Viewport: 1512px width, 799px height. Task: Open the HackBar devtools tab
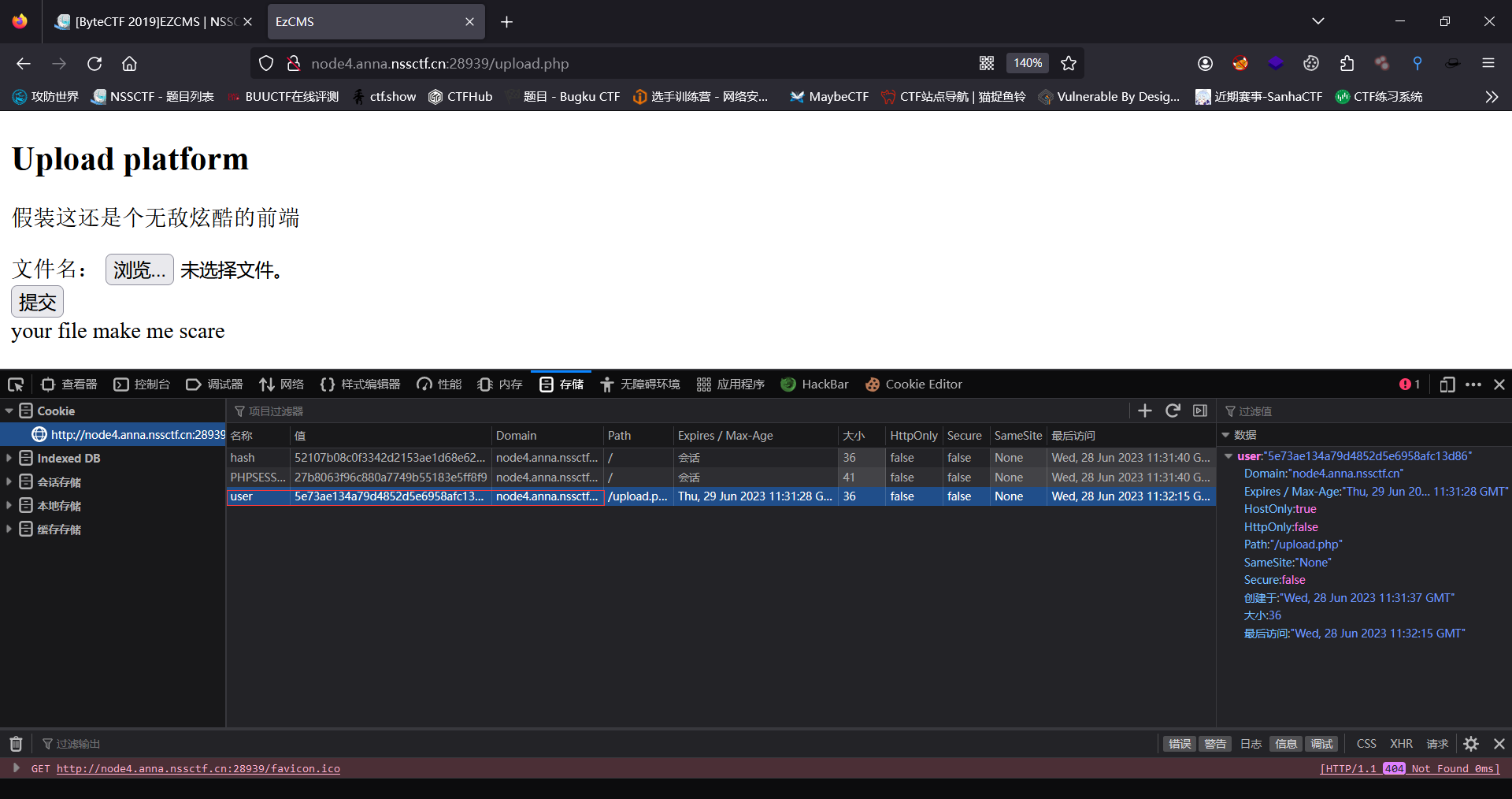click(x=815, y=385)
